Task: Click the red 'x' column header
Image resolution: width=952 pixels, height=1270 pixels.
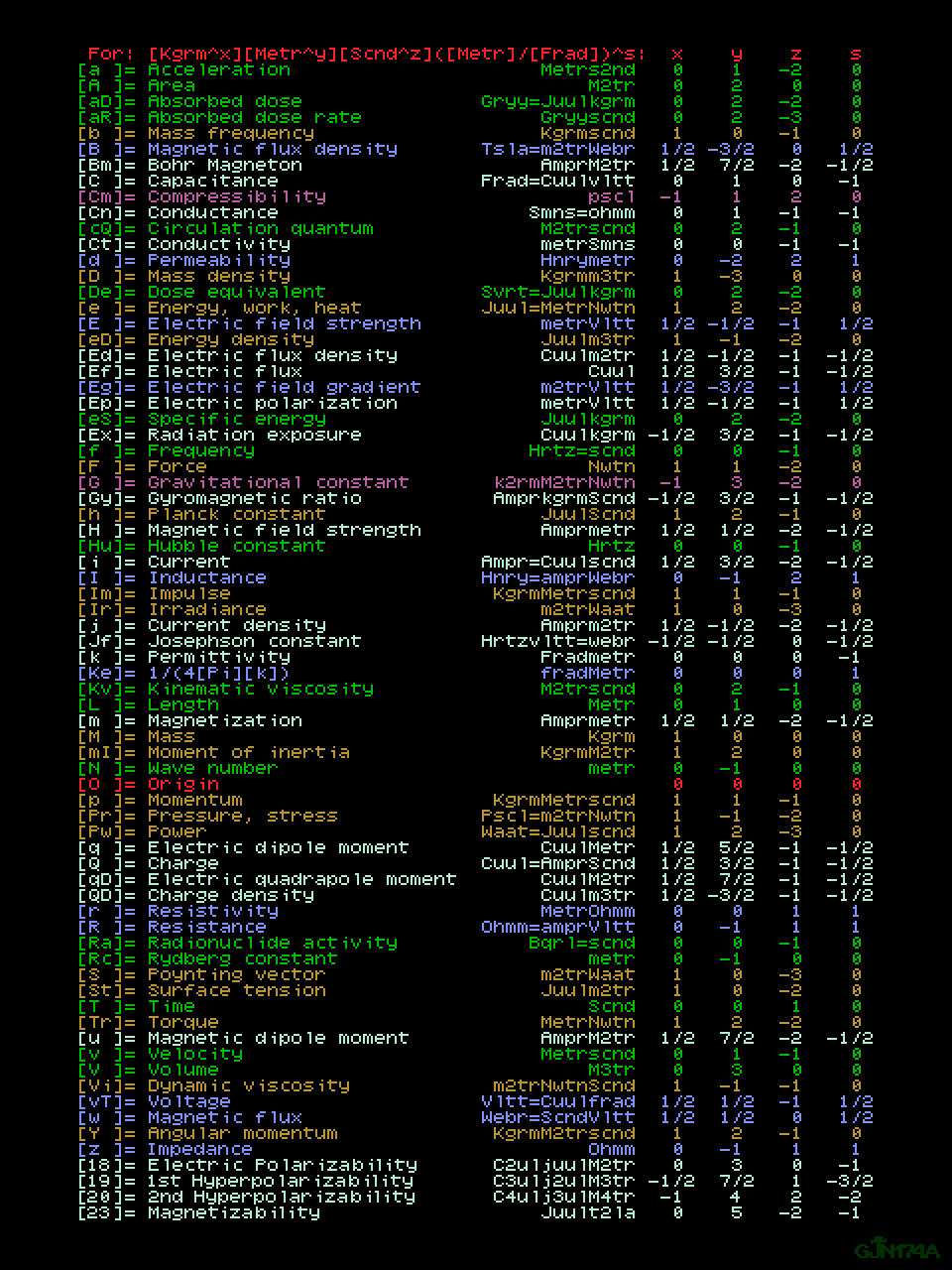Action: 677,54
